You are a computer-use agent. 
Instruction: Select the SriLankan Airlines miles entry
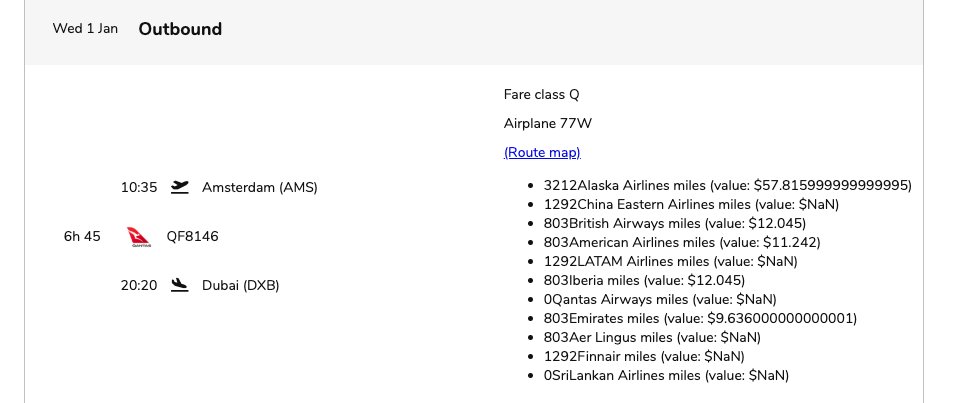[666, 376]
